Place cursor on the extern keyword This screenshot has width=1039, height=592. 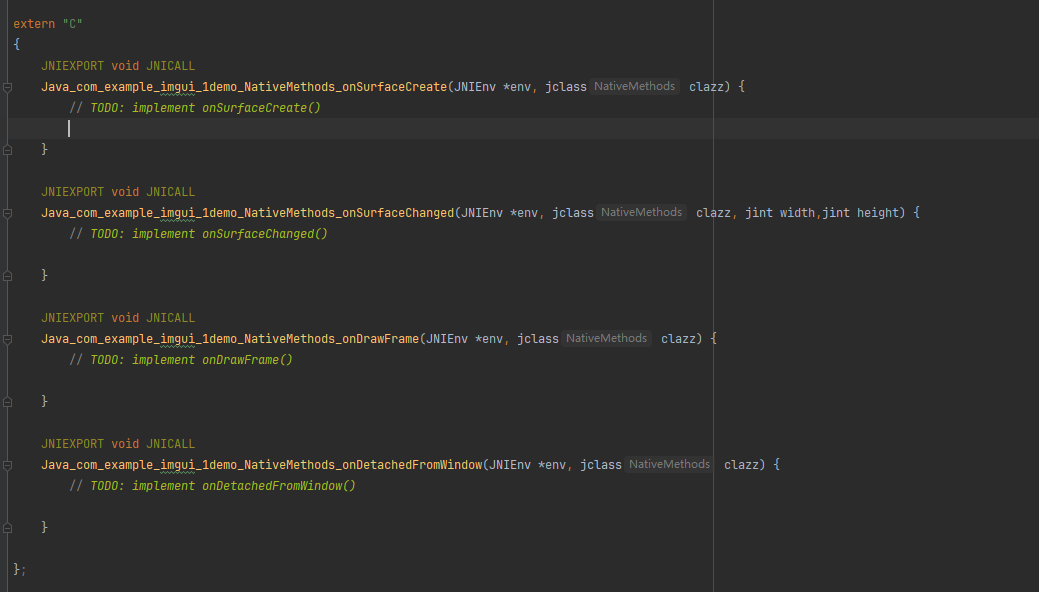click(33, 23)
